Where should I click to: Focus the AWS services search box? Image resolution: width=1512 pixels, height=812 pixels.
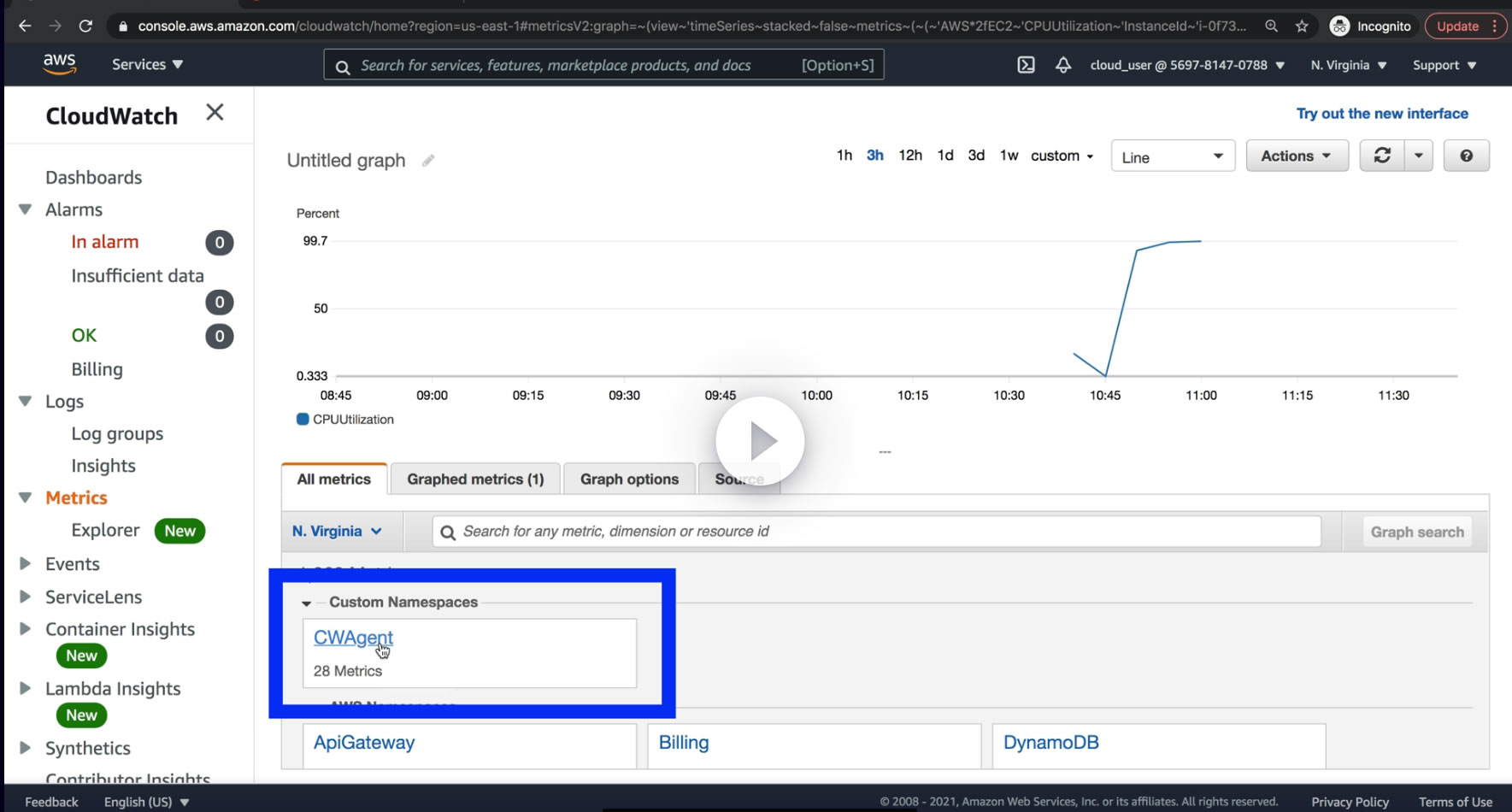tap(603, 65)
